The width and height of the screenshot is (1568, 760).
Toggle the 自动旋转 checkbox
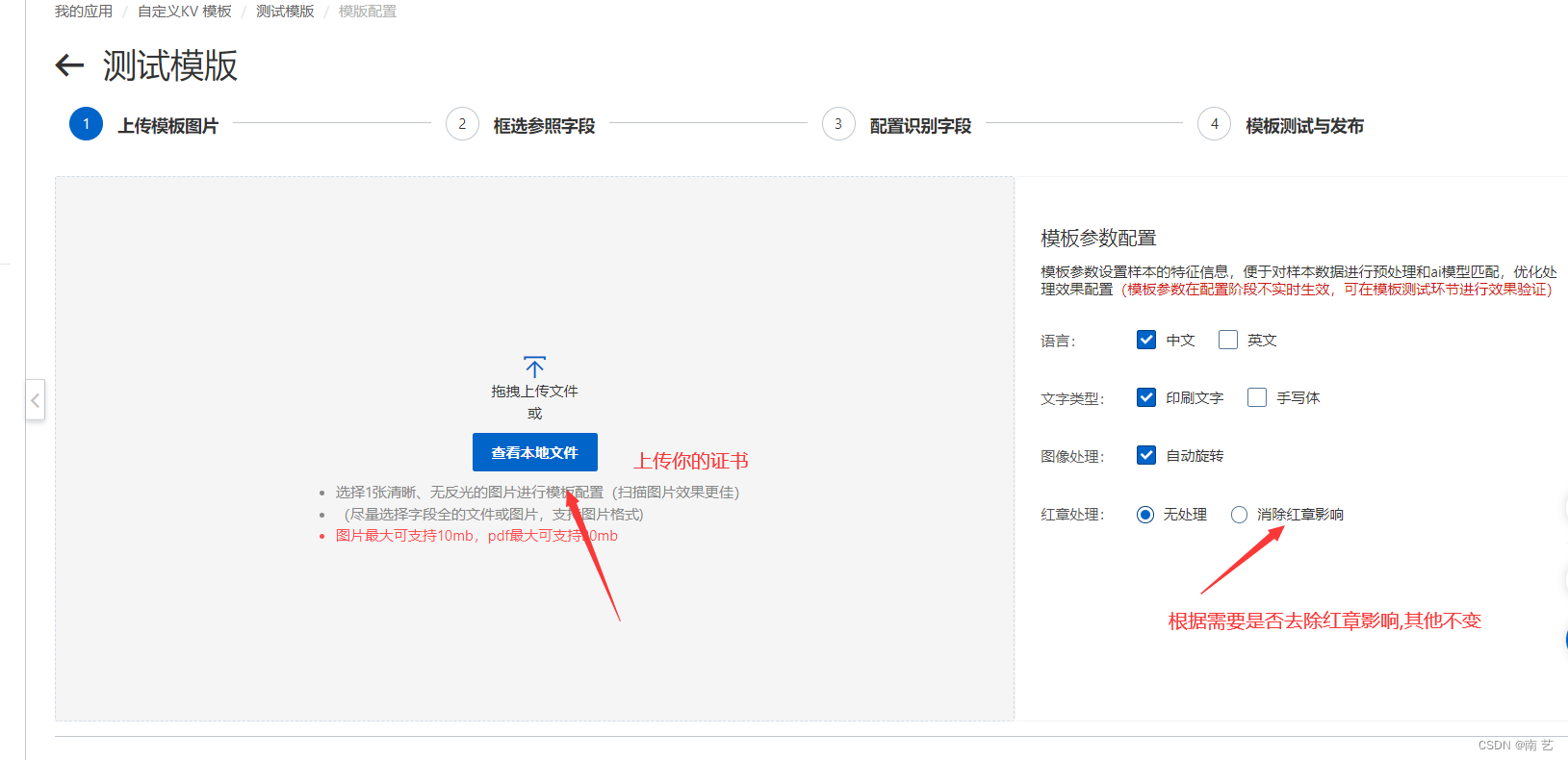(x=1146, y=455)
